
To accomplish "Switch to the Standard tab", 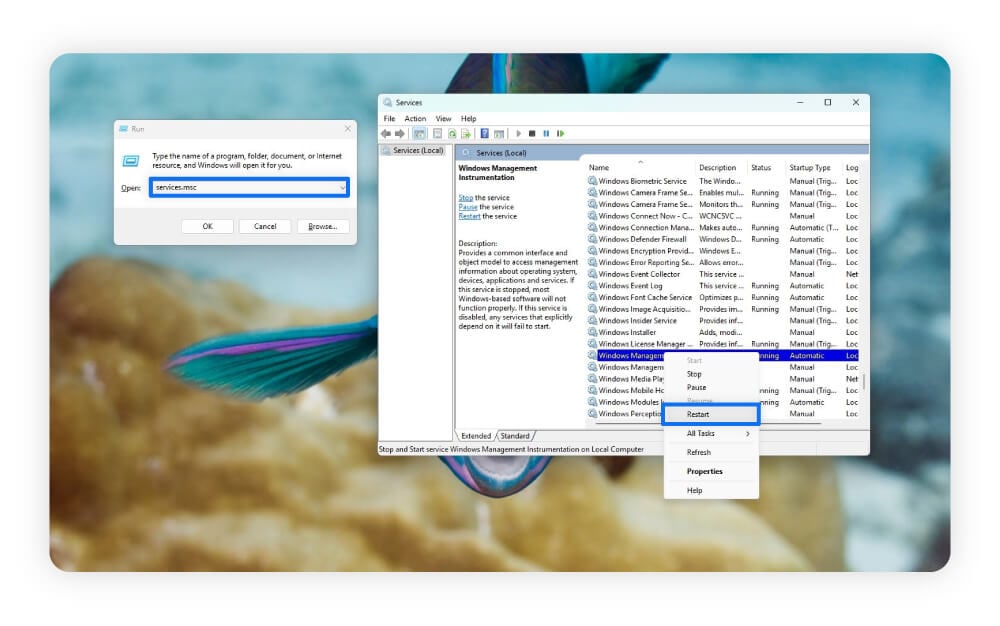I will click(x=515, y=436).
